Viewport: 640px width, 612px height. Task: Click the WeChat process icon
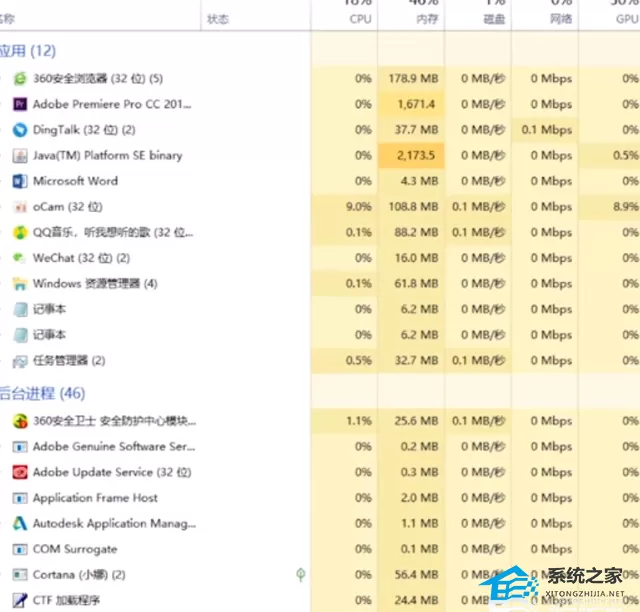[x=20, y=258]
